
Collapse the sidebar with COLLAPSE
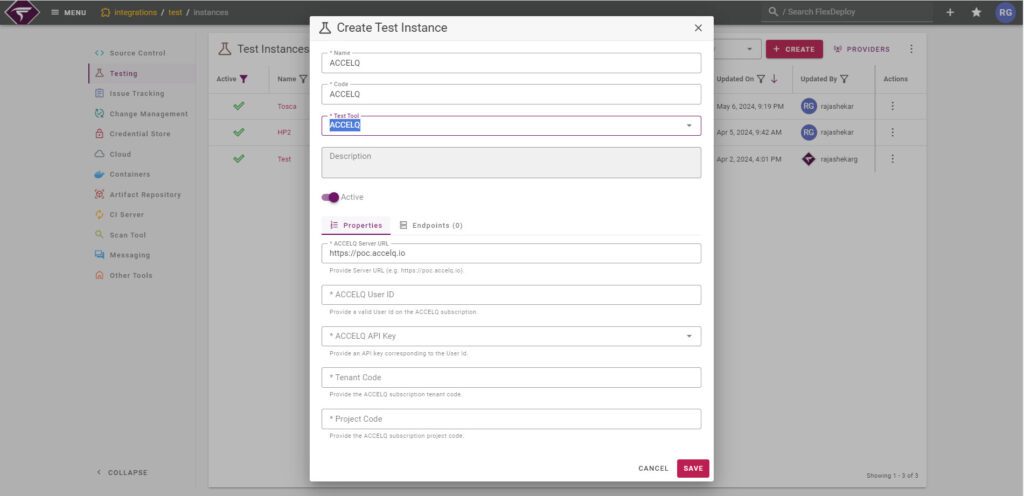click(122, 473)
